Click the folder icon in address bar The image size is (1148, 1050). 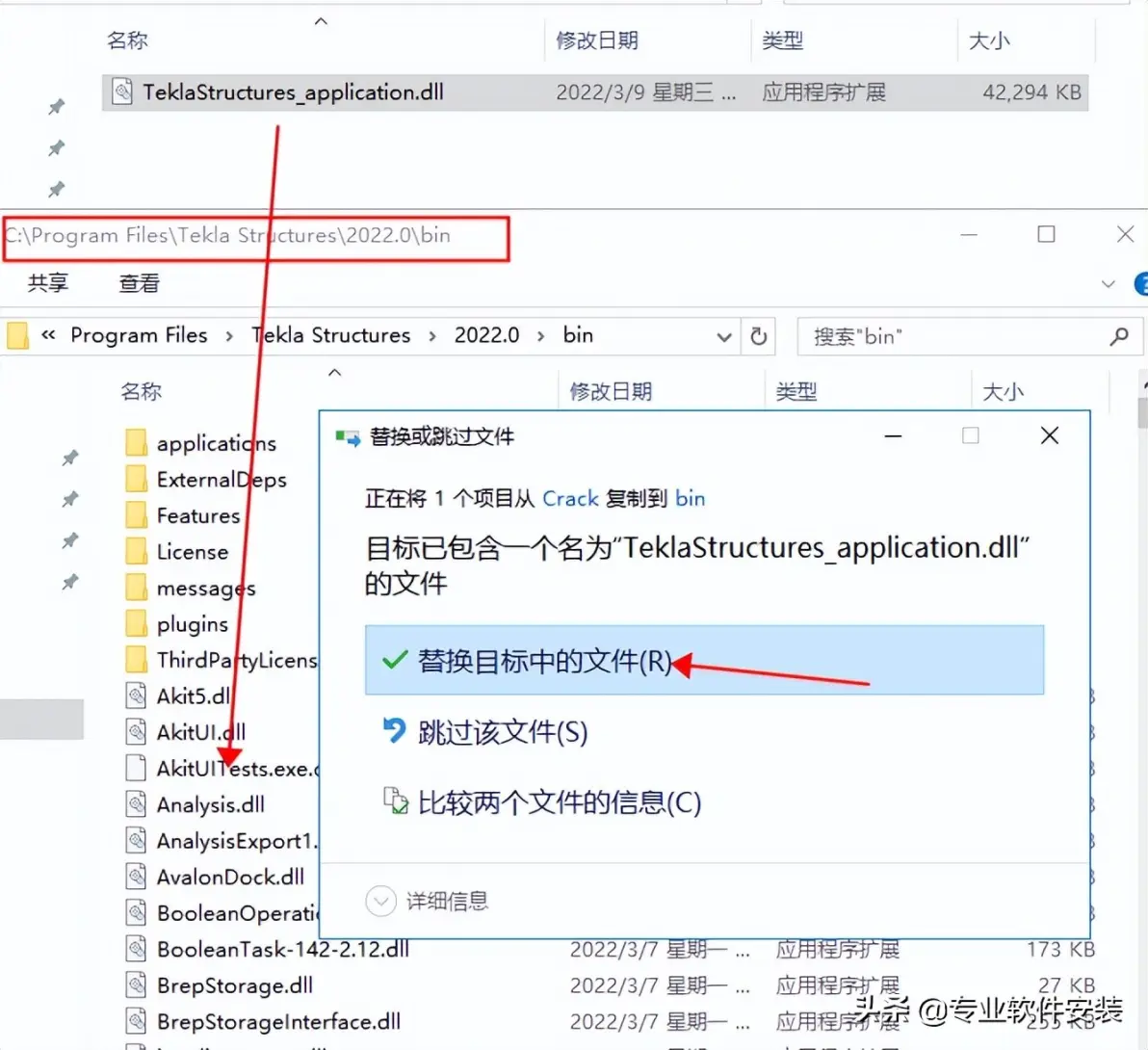point(16,336)
